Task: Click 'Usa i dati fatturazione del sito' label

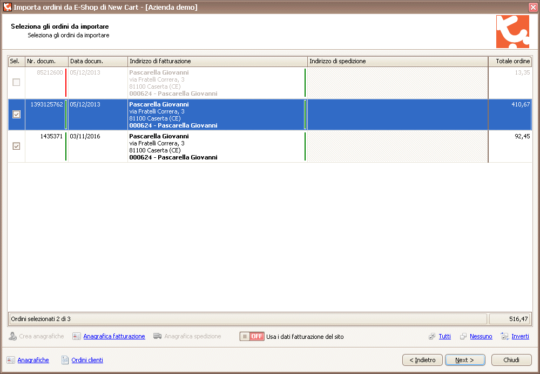Action: coord(305,336)
